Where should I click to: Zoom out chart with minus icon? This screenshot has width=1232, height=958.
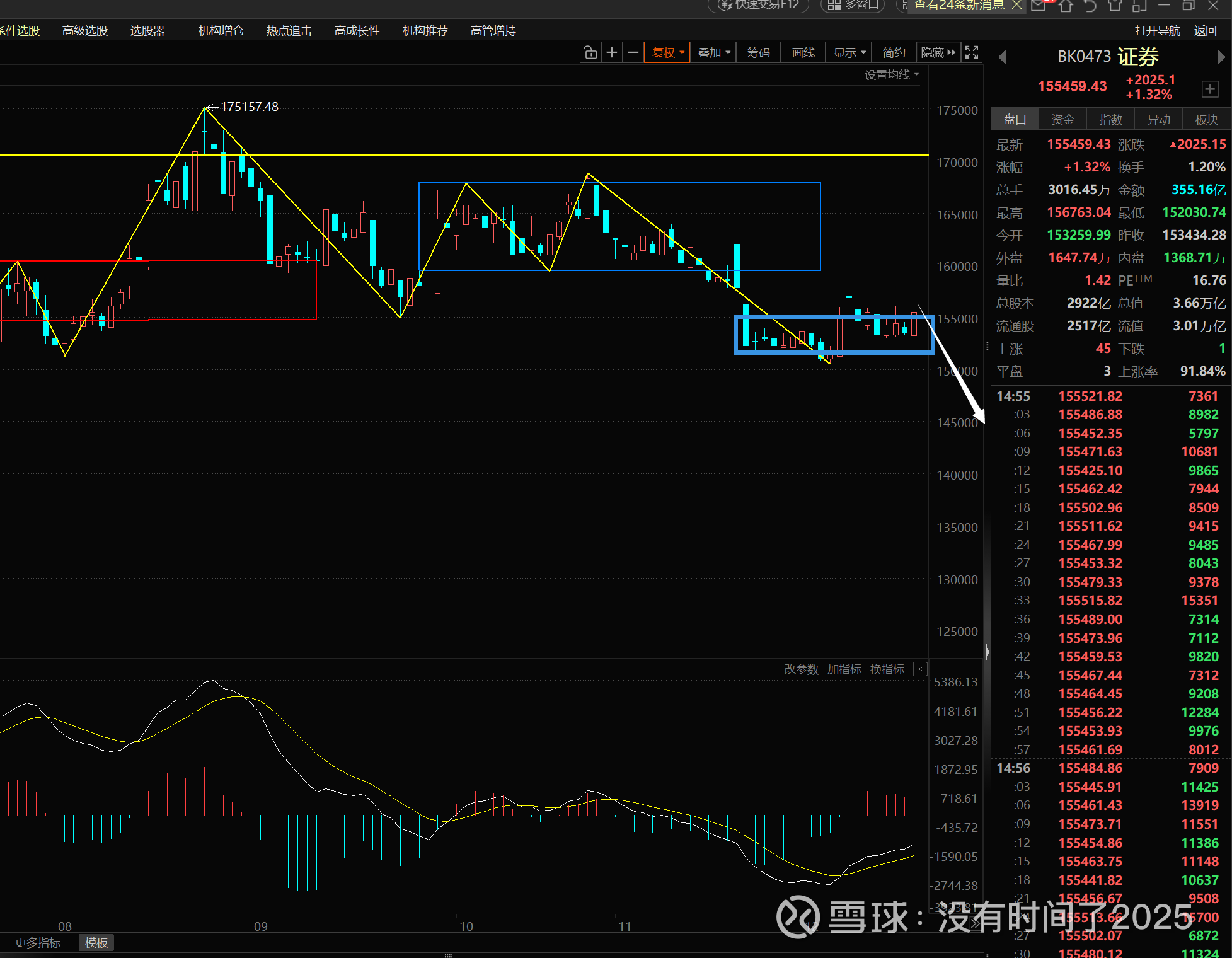[x=633, y=53]
